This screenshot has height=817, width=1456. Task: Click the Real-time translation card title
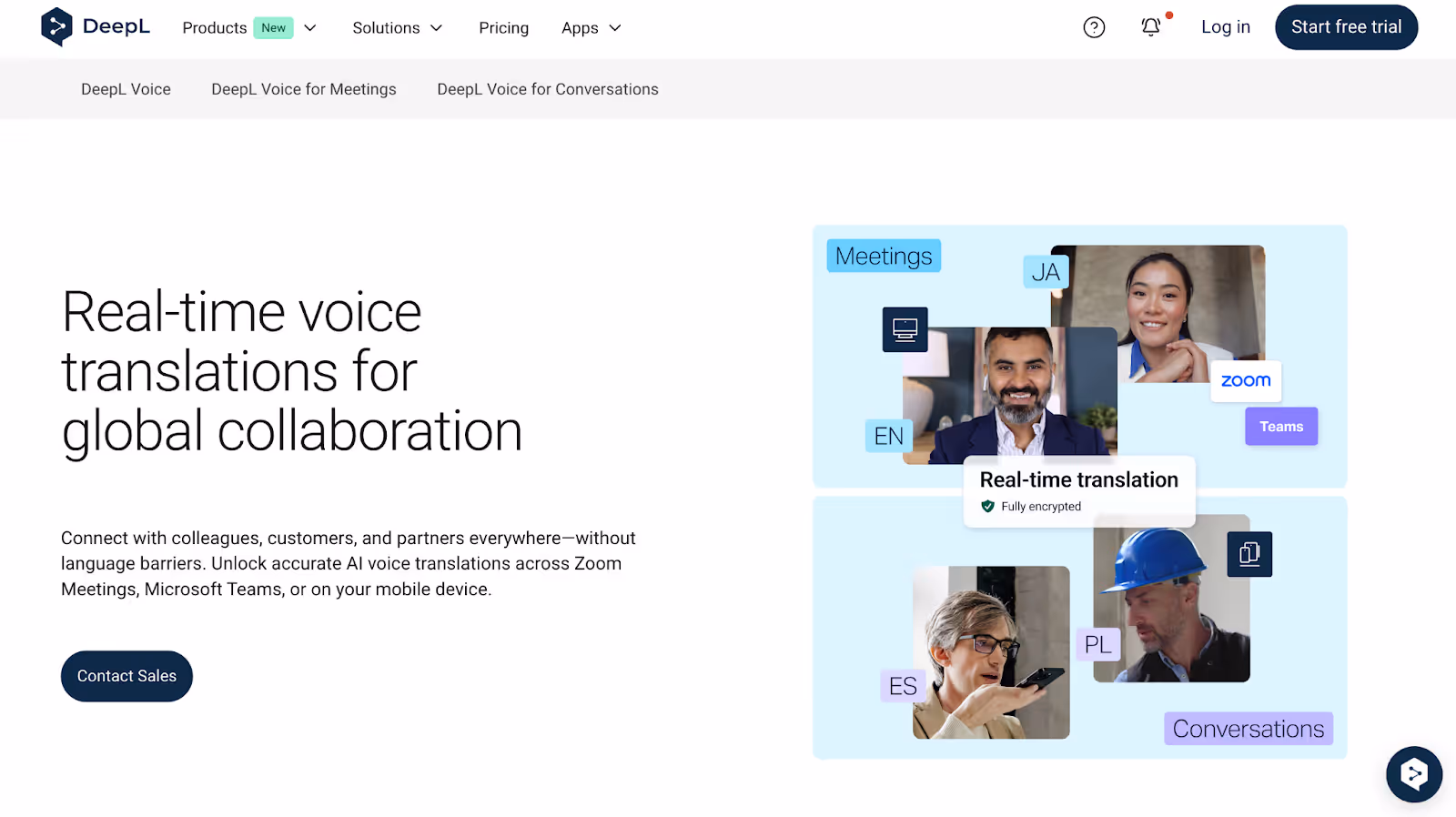click(1078, 479)
